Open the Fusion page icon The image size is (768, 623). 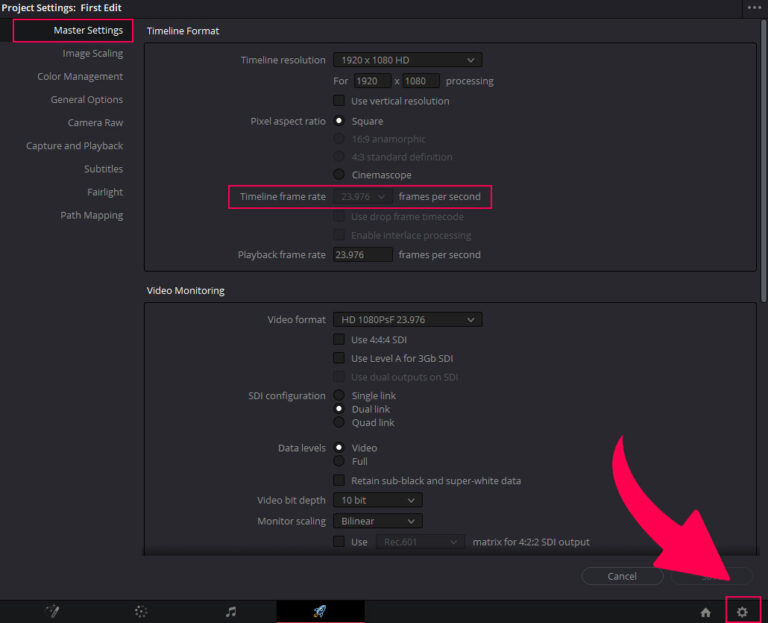141,611
